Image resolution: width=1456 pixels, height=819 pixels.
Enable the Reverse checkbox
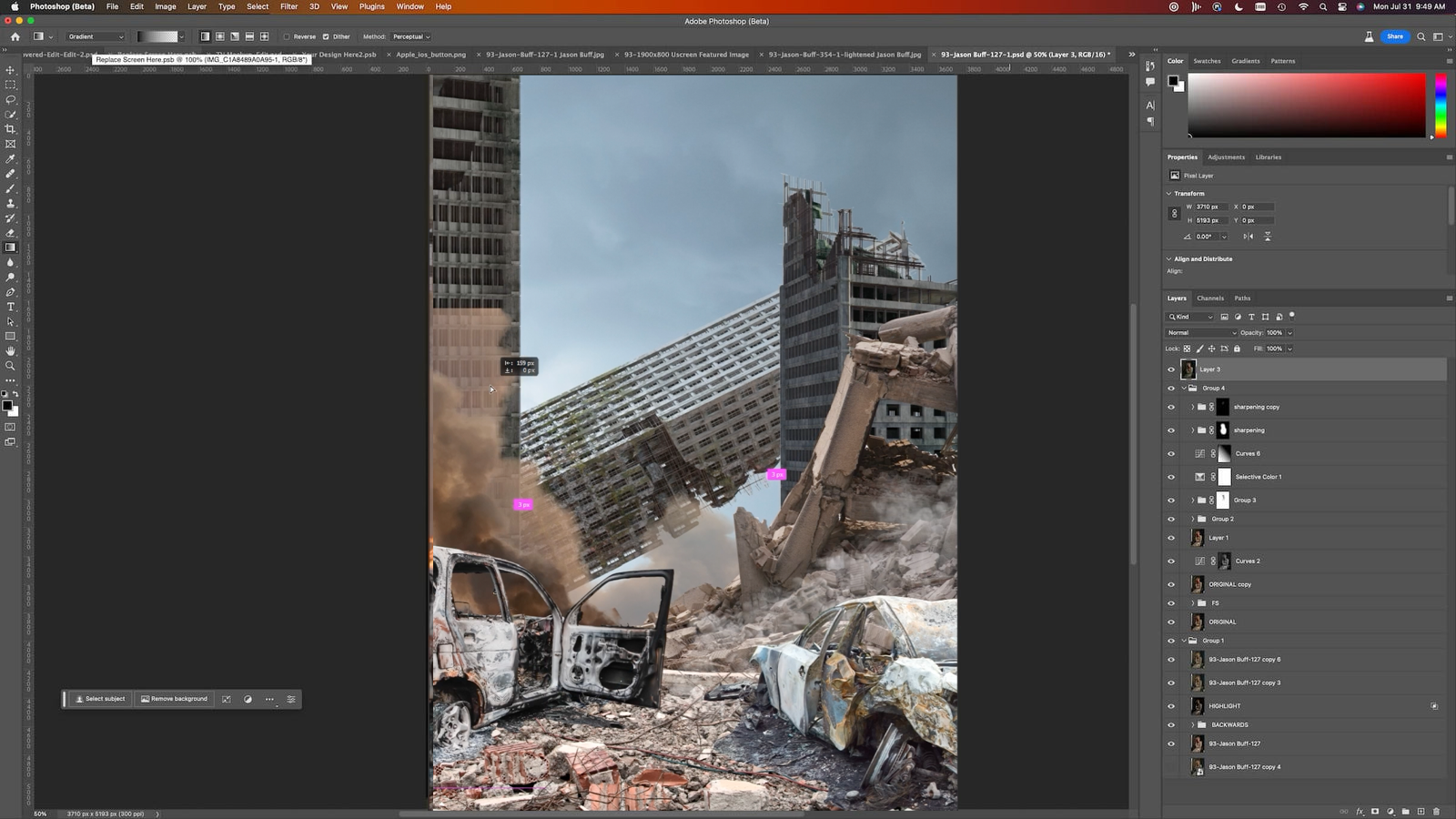(287, 37)
